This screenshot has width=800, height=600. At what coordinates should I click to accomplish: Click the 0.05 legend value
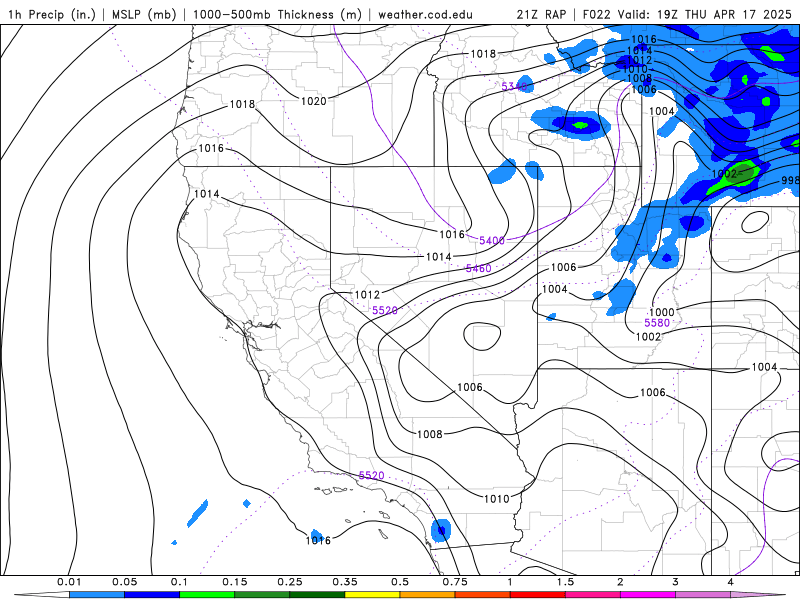pyautogui.click(x=124, y=582)
